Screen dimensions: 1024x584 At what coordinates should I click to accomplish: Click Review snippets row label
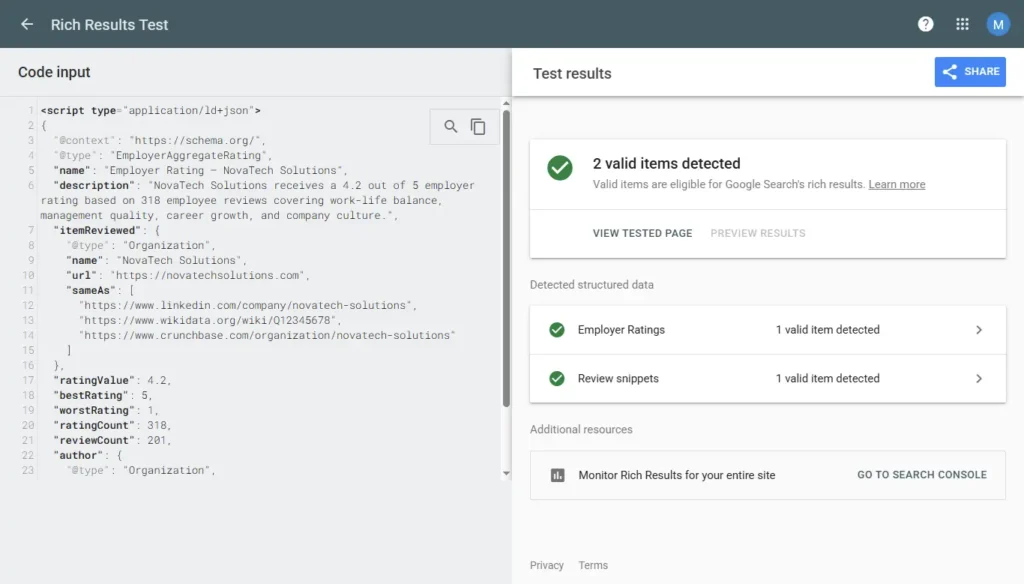[618, 378]
